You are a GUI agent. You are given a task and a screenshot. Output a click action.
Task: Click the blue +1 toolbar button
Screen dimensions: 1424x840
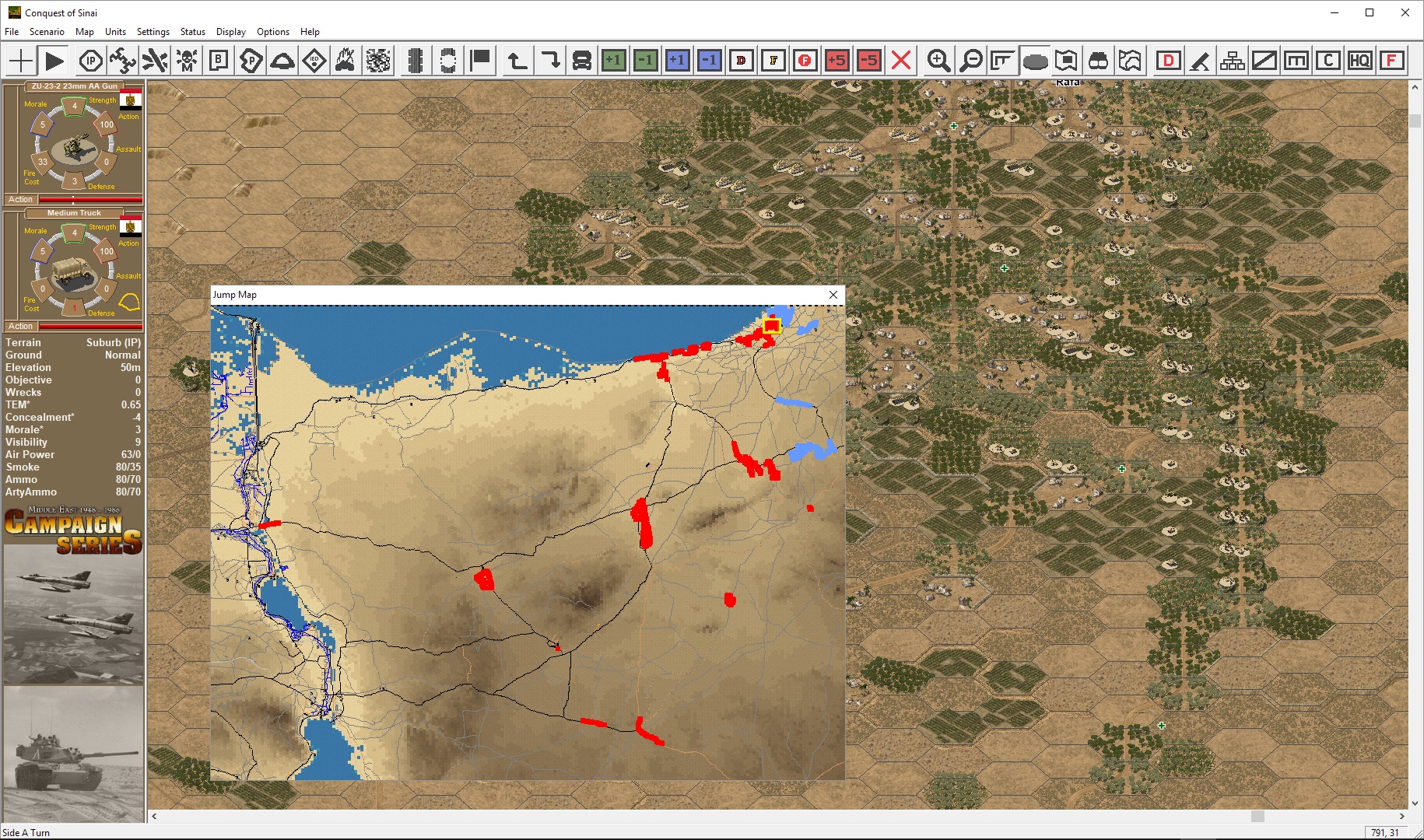coord(677,60)
